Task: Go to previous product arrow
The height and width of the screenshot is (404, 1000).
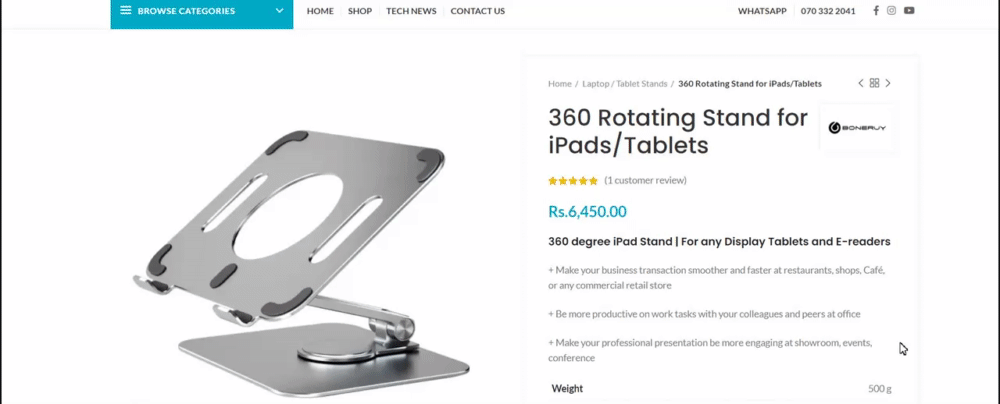Action: 860,83
